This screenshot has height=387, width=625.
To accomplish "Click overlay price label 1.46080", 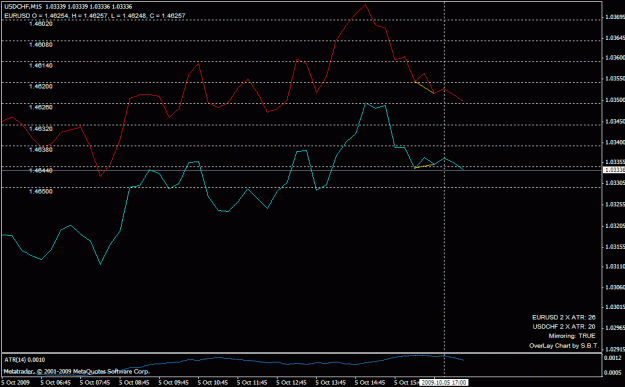I will point(41,45).
